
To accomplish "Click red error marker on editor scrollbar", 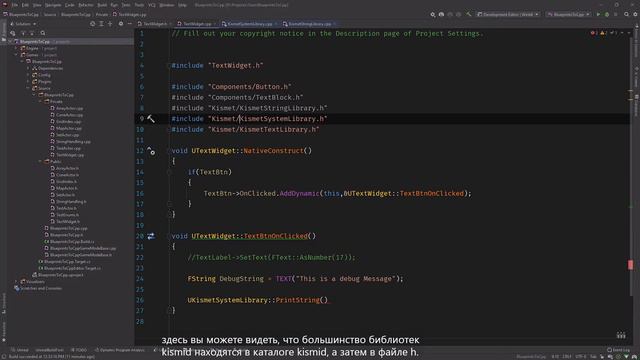I will pyautogui.click(x=631, y=264).
